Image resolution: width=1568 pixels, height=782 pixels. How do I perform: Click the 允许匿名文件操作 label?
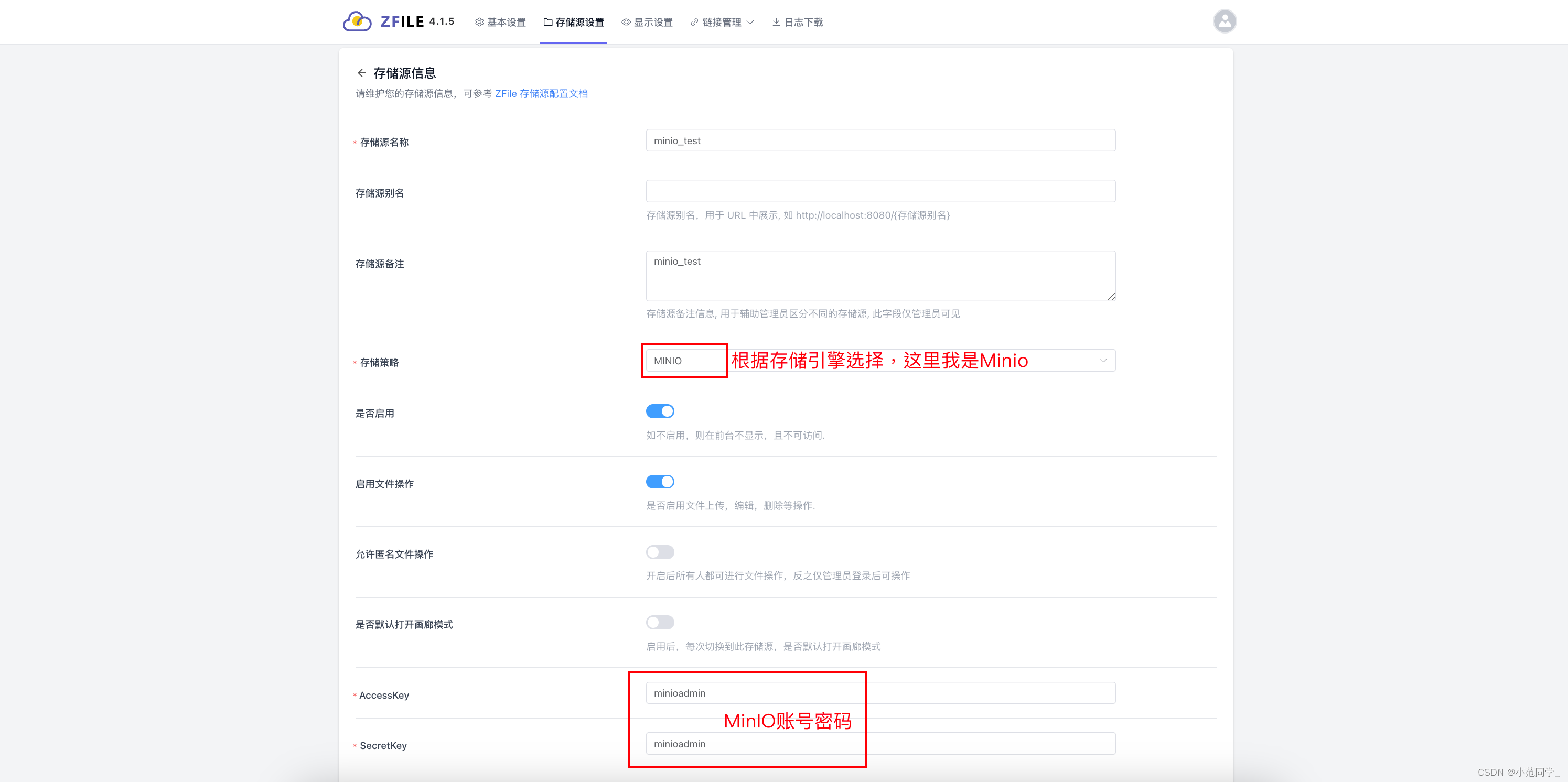394,555
